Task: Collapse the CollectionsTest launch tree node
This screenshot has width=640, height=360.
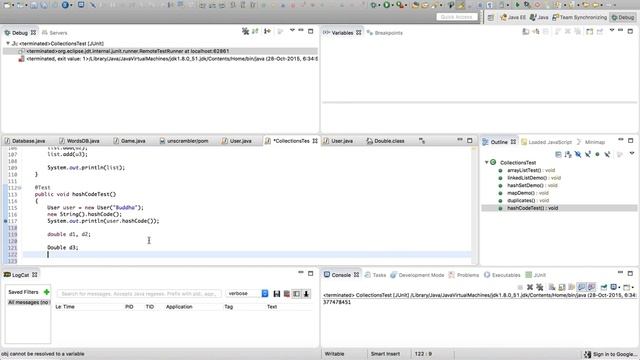Action: pos(7,43)
